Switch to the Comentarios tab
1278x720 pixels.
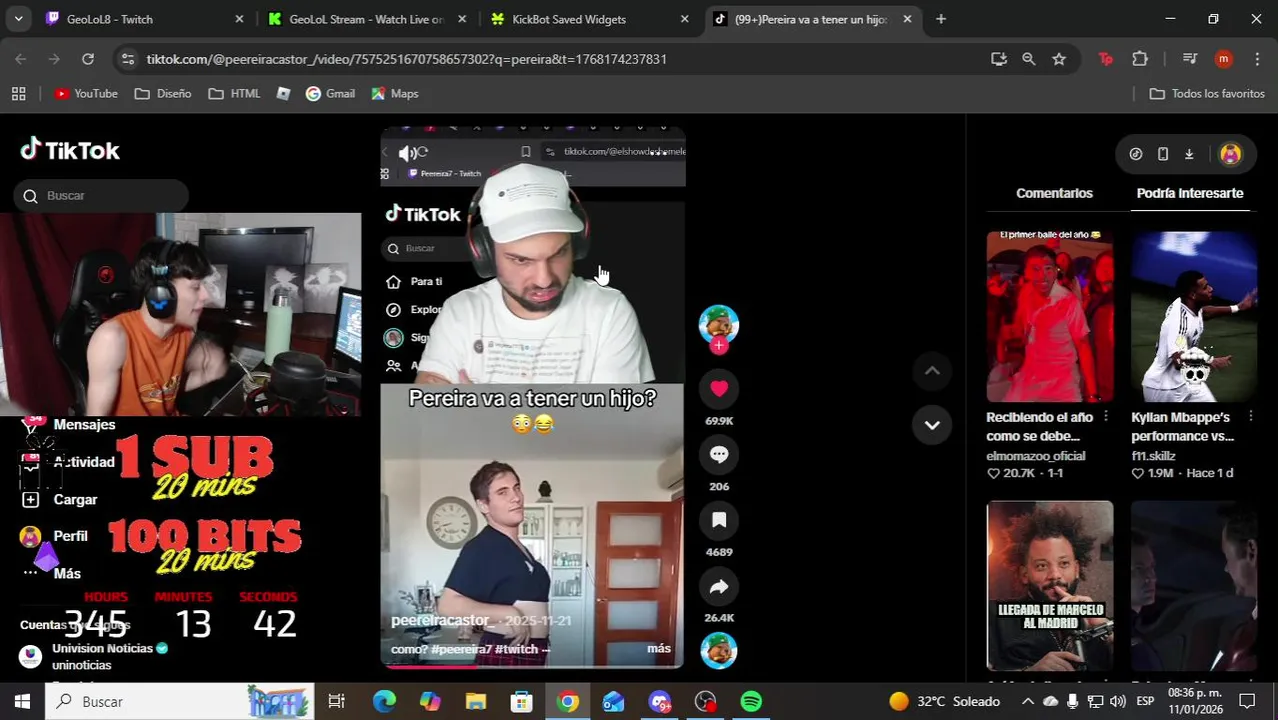click(1054, 193)
